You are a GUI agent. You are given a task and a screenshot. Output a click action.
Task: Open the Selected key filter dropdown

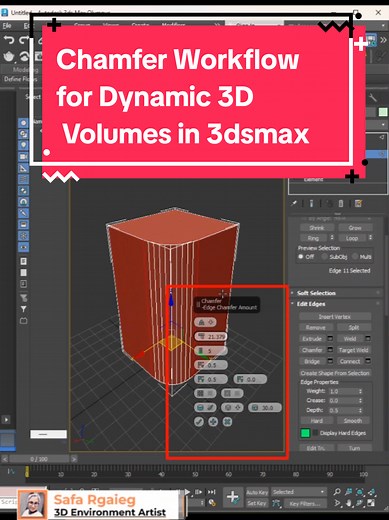[x=299, y=492]
